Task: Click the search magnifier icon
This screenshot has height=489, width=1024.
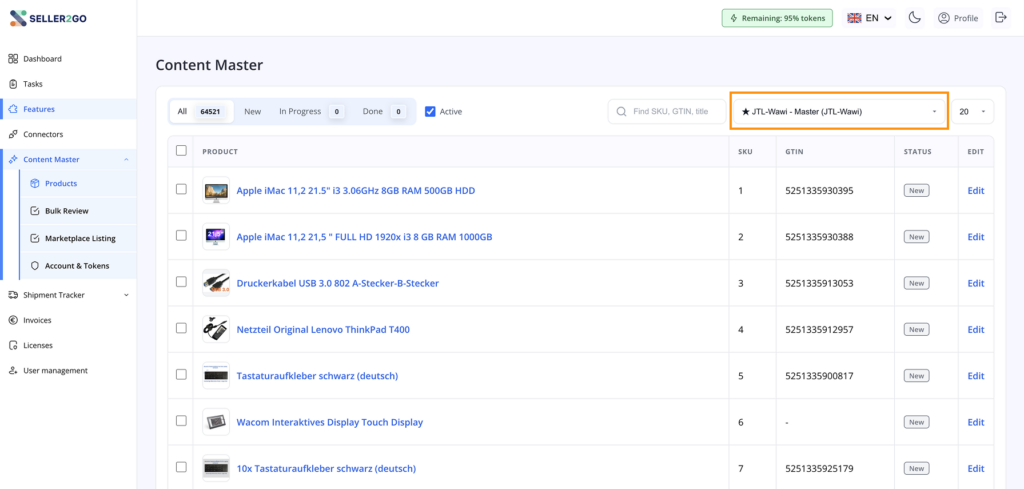Action: [x=621, y=112]
